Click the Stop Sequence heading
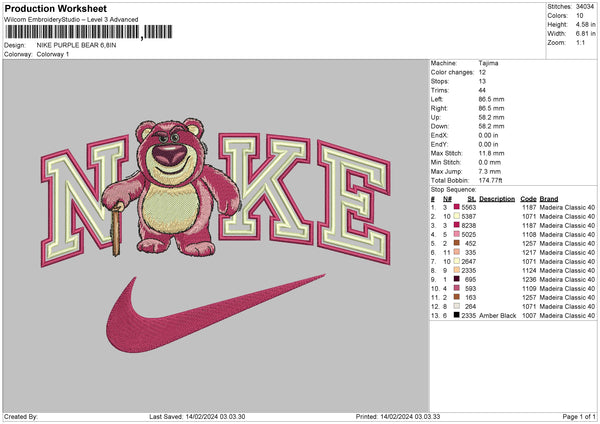 tap(453, 189)
